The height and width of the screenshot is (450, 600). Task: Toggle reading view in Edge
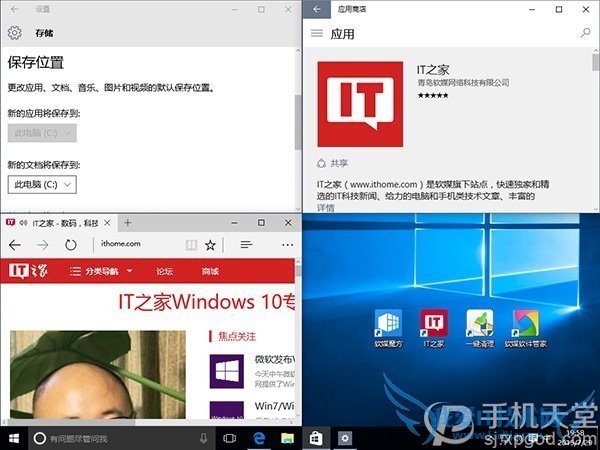click(191, 245)
